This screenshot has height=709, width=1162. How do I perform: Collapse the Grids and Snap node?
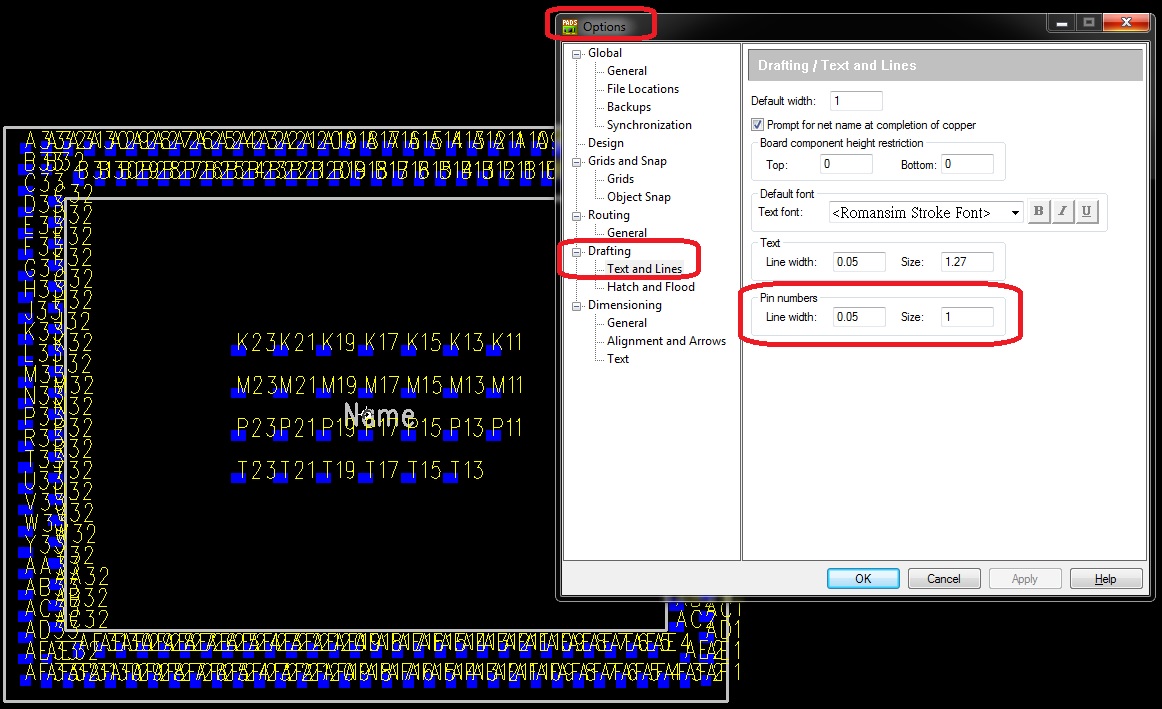point(576,162)
